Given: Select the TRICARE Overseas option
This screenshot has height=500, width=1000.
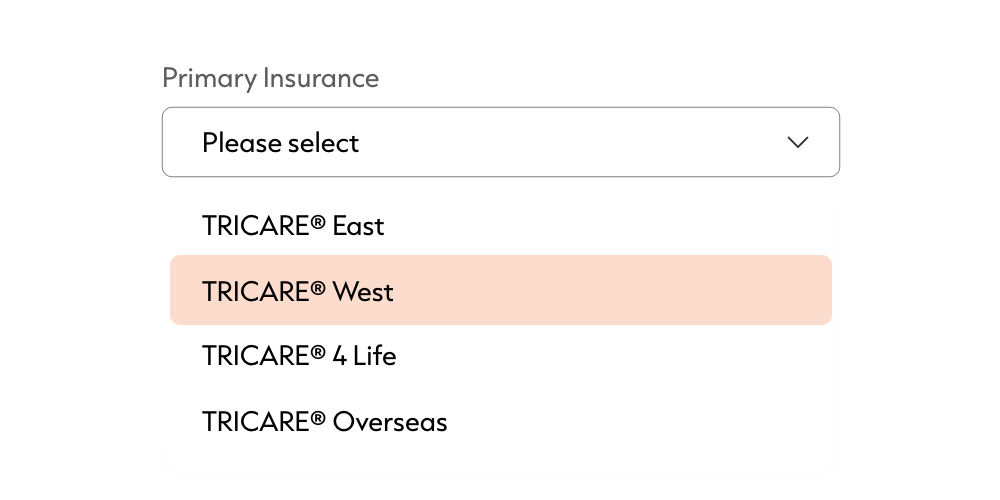Looking at the screenshot, I should (324, 422).
